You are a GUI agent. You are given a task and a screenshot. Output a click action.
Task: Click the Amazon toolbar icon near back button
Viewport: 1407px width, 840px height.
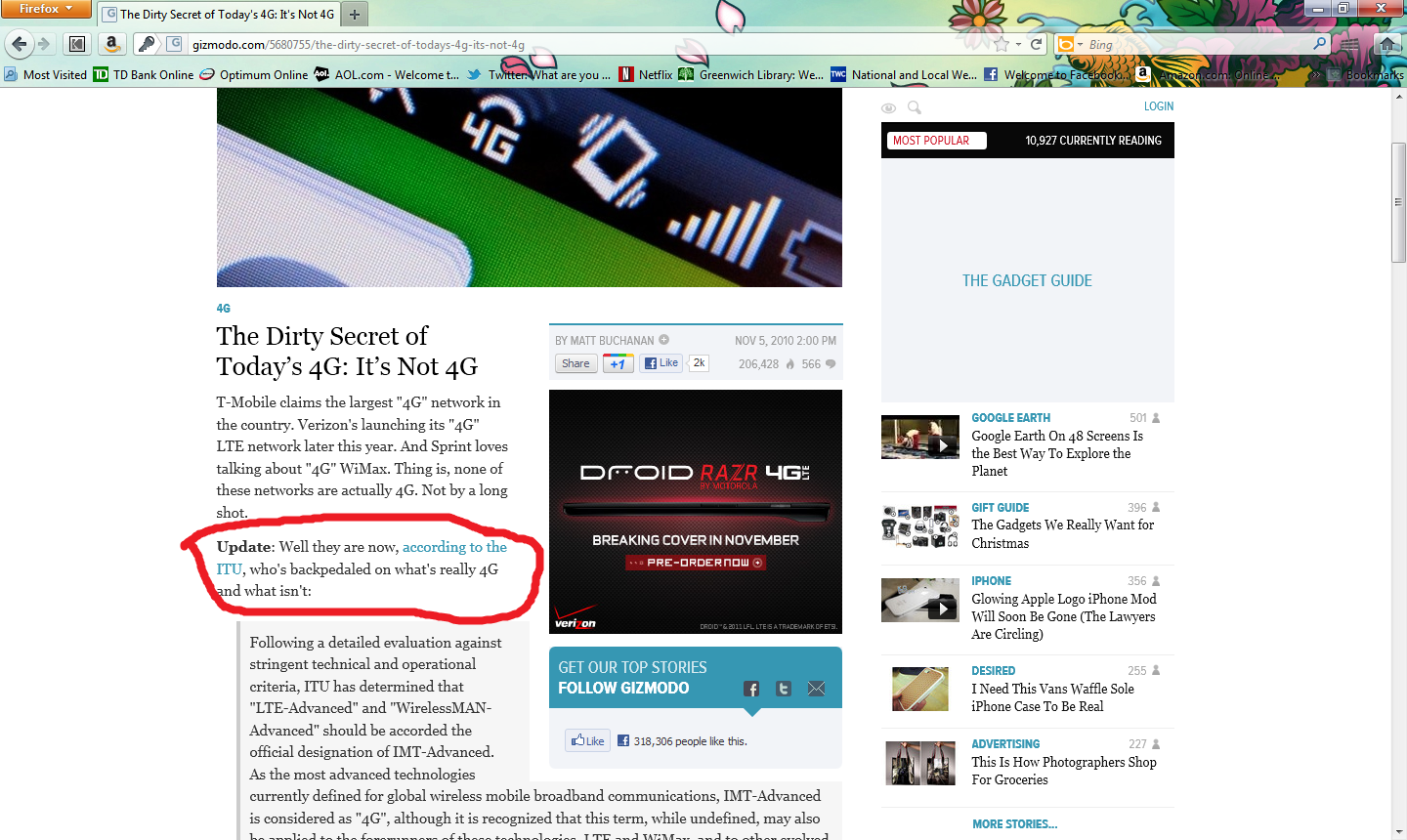coord(111,44)
